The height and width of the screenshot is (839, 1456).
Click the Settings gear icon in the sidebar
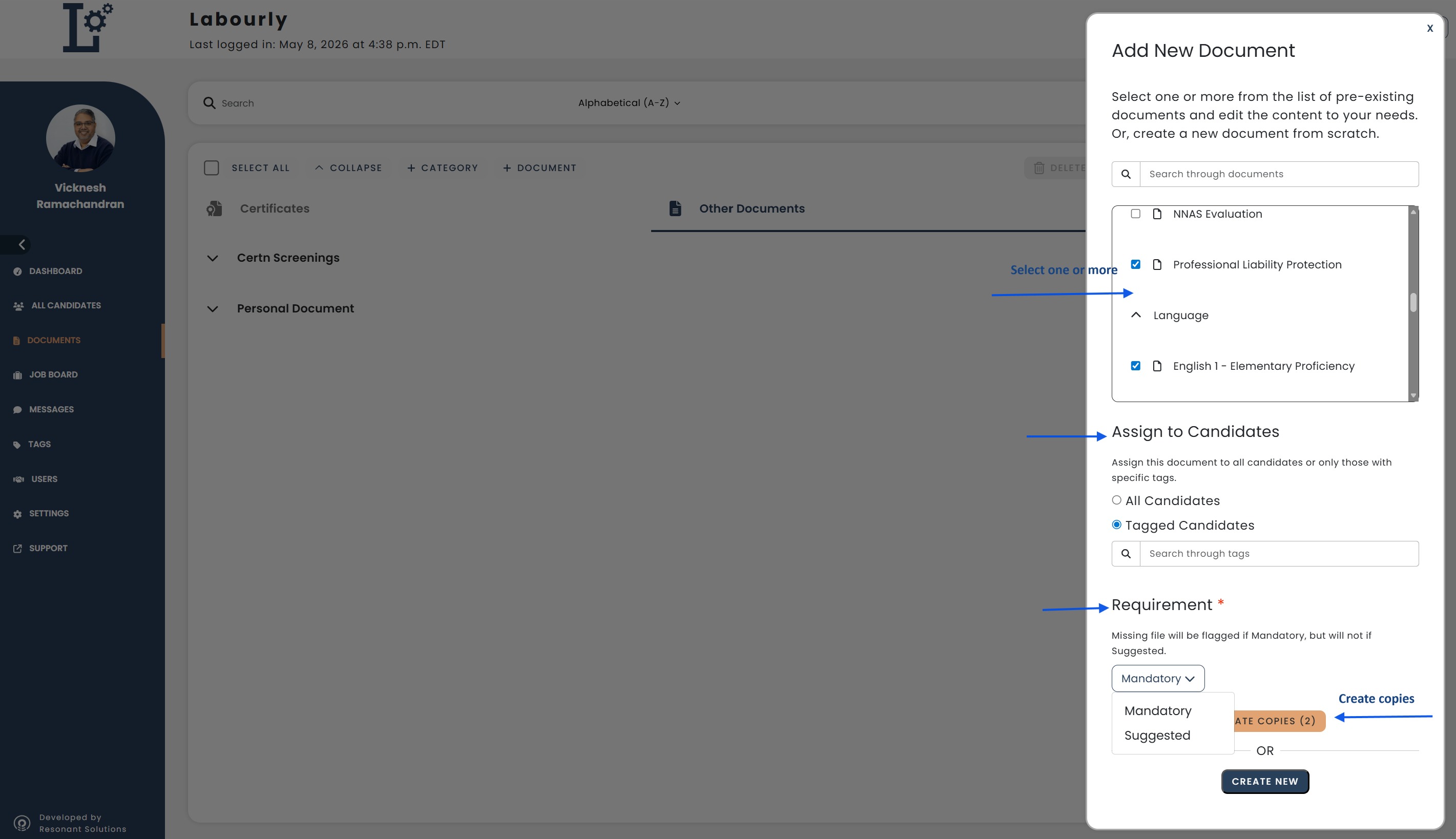17,514
